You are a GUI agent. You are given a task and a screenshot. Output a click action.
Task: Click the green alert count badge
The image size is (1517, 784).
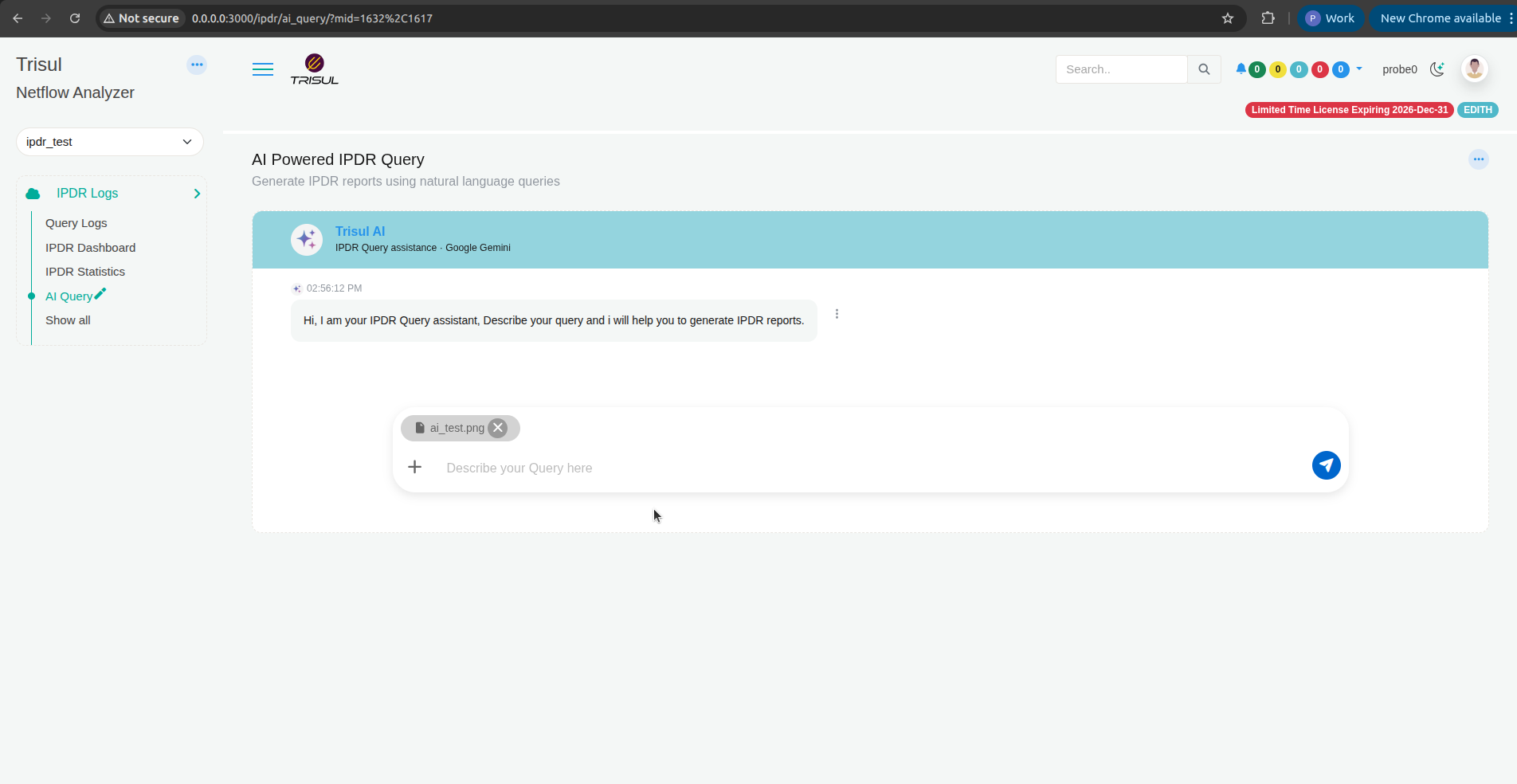tap(1257, 69)
